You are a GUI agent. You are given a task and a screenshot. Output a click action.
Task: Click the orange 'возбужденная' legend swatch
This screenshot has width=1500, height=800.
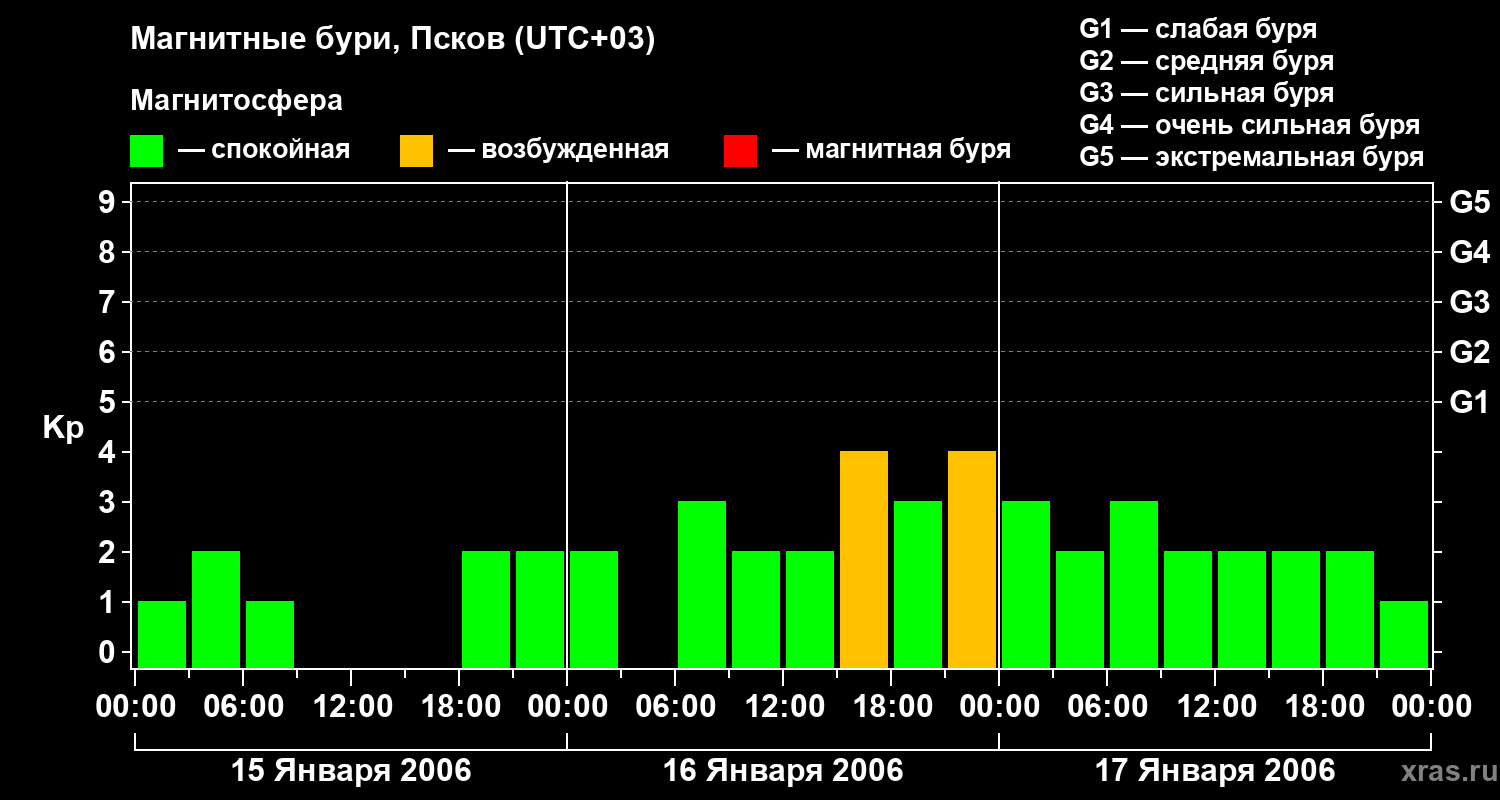coord(416,151)
